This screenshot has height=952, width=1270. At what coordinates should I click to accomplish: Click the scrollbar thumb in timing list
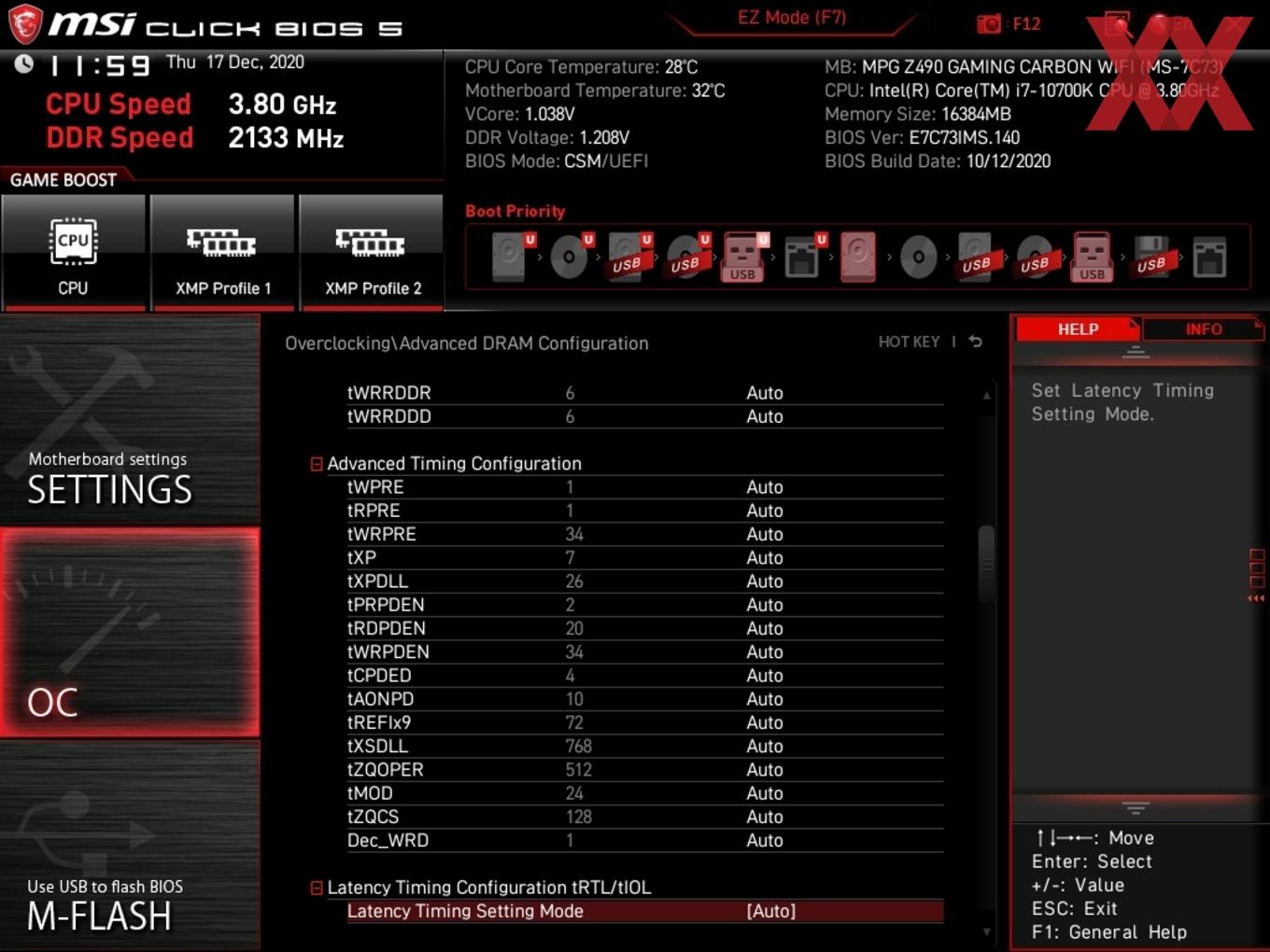[x=986, y=564]
